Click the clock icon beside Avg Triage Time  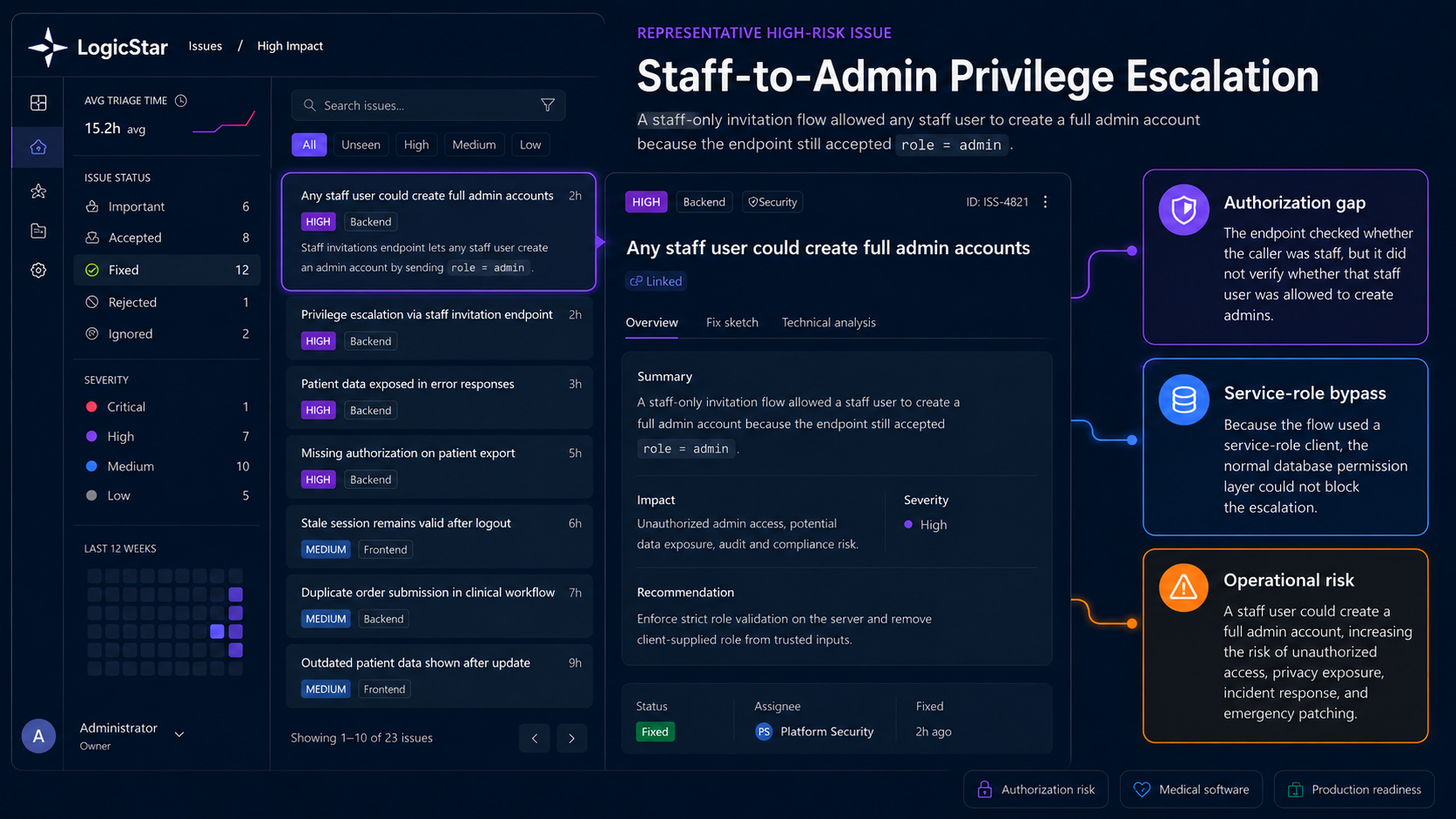(181, 101)
